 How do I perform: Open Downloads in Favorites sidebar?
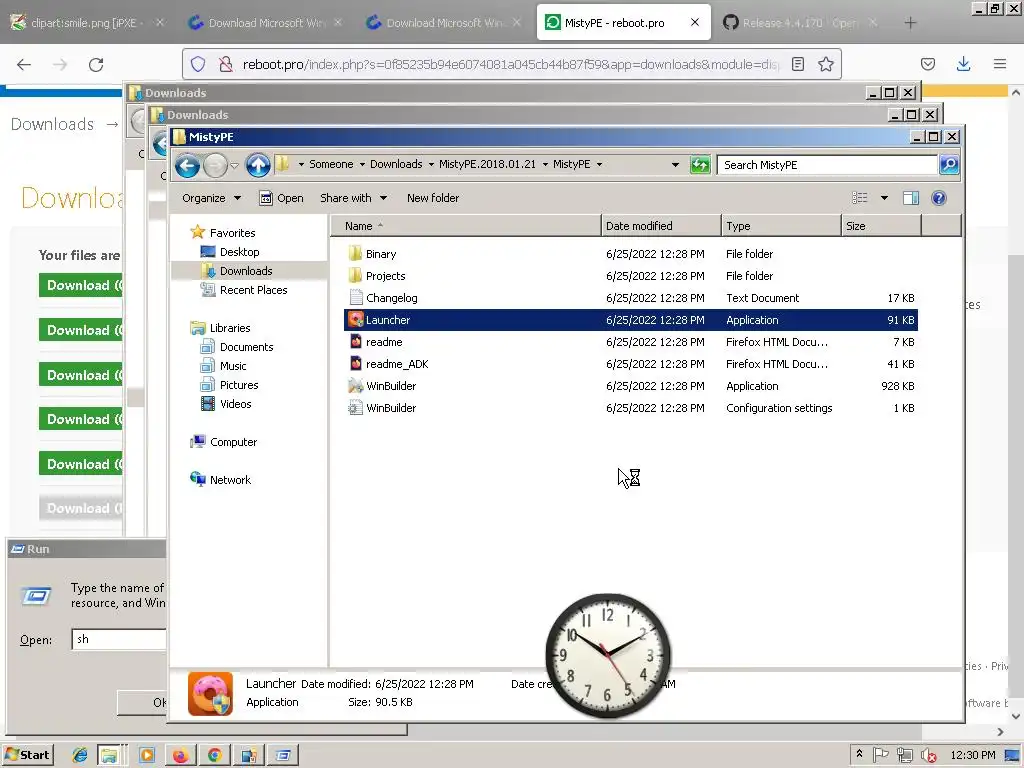click(x=246, y=271)
